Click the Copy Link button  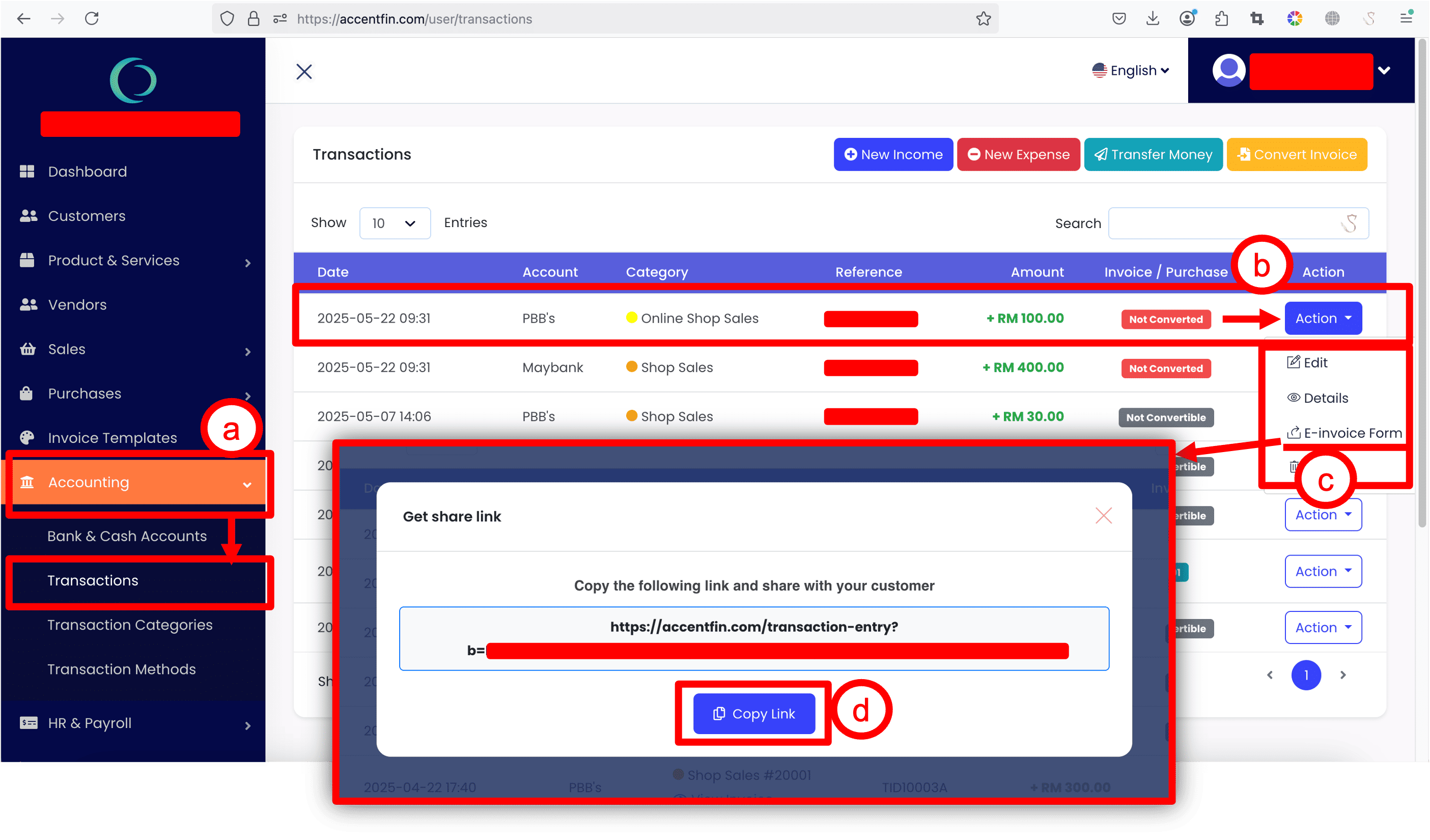tap(753, 713)
